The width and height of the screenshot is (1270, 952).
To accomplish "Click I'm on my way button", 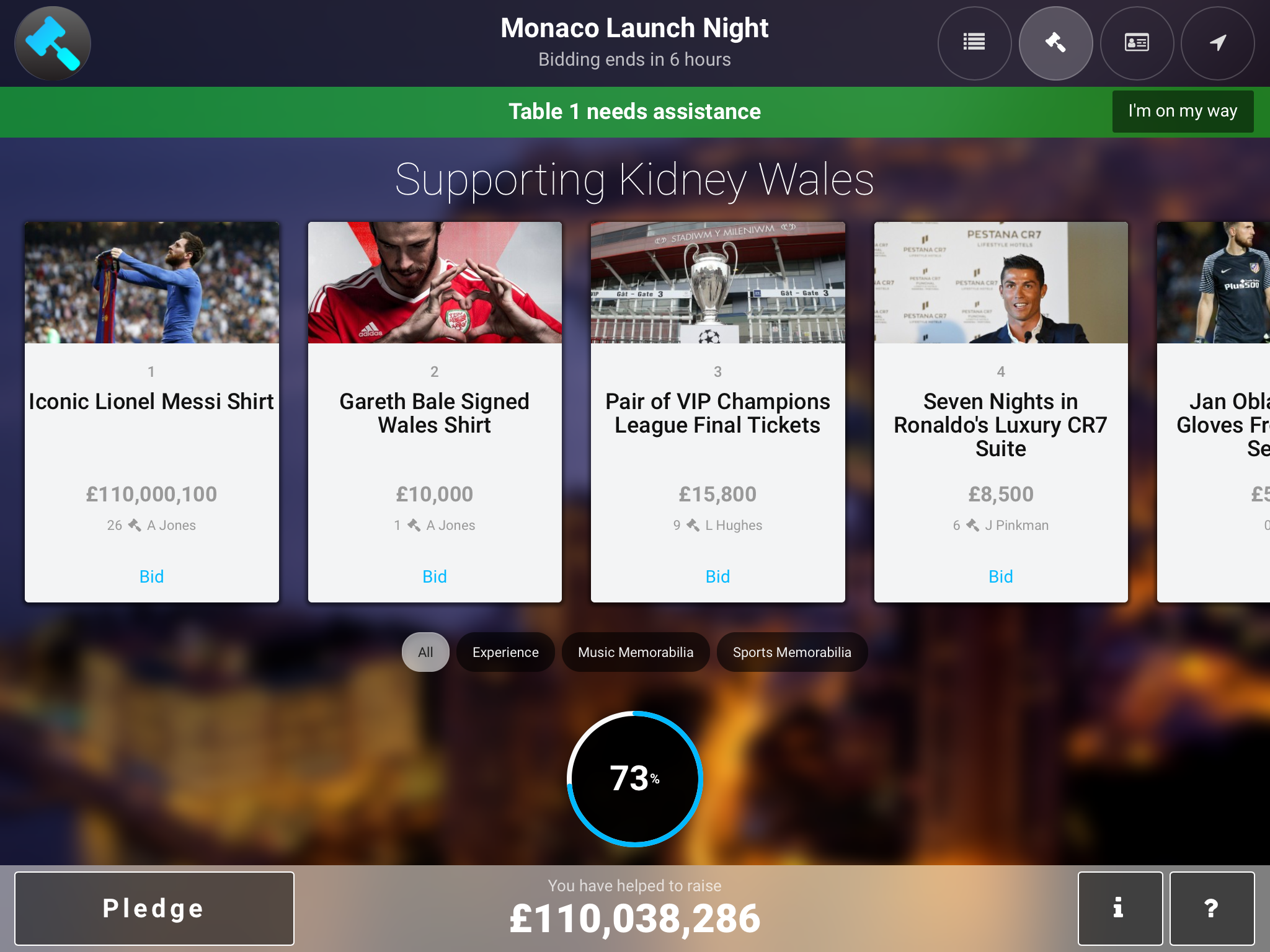I will (x=1183, y=111).
